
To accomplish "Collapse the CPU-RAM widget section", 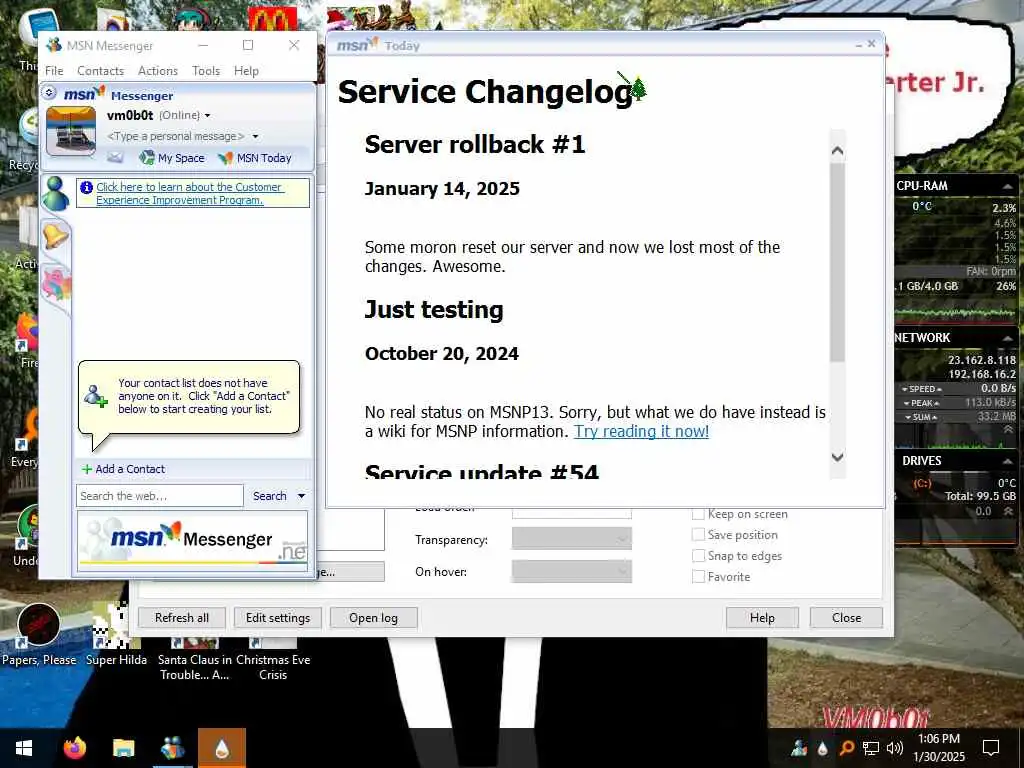I will click(1007, 187).
